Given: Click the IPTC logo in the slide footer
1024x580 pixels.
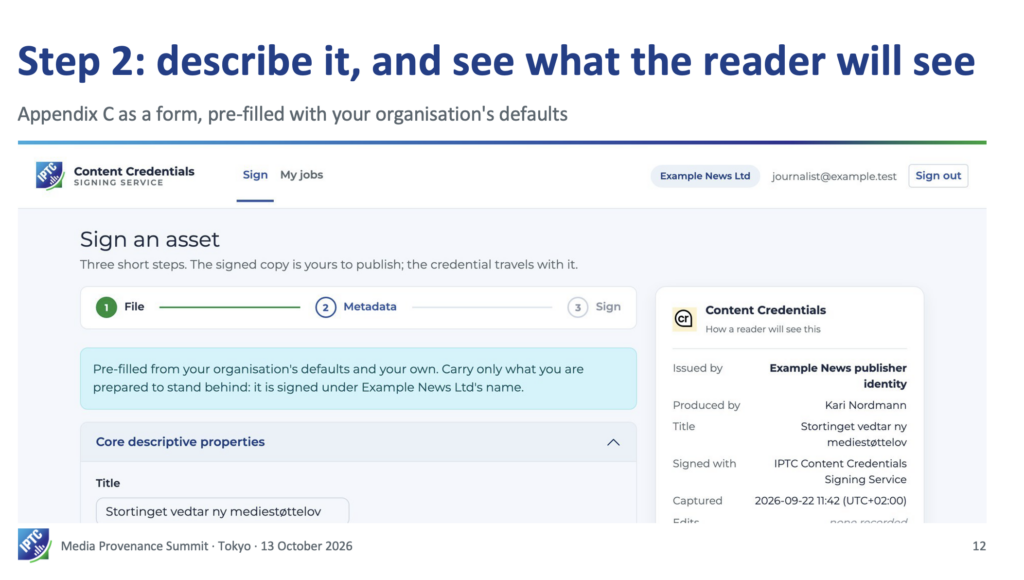Looking at the screenshot, I should pyautogui.click(x=34, y=545).
